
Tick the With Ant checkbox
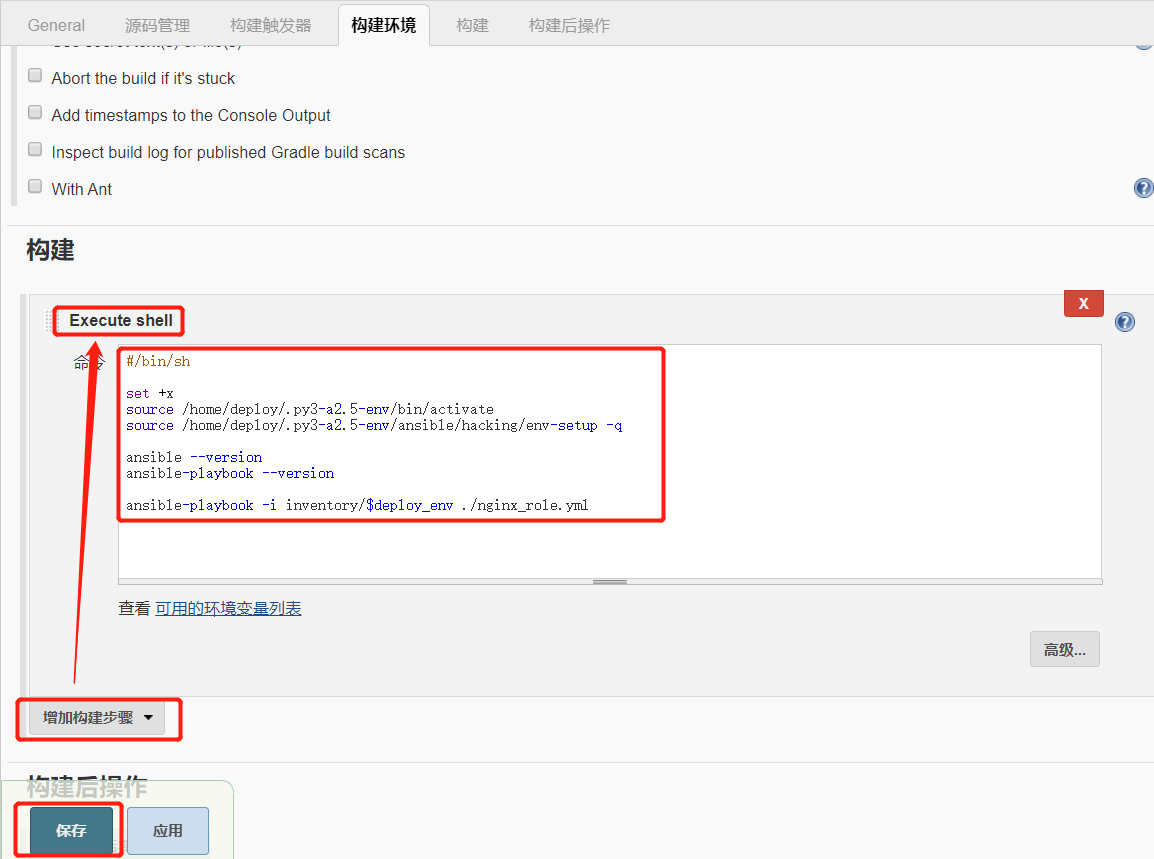coord(35,186)
